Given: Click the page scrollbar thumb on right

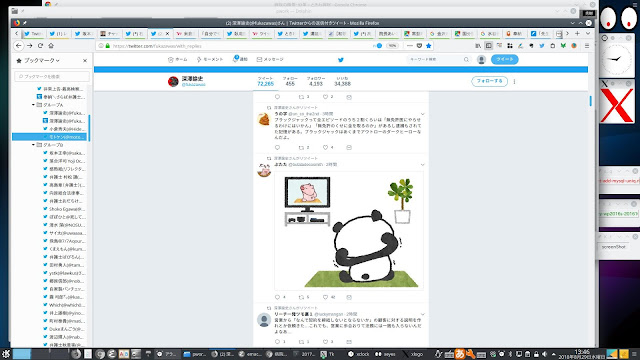Looking at the screenshot, I should click(591, 101).
